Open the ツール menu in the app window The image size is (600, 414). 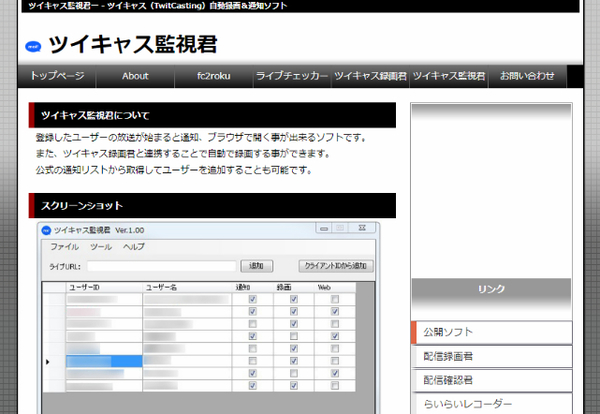(101, 246)
